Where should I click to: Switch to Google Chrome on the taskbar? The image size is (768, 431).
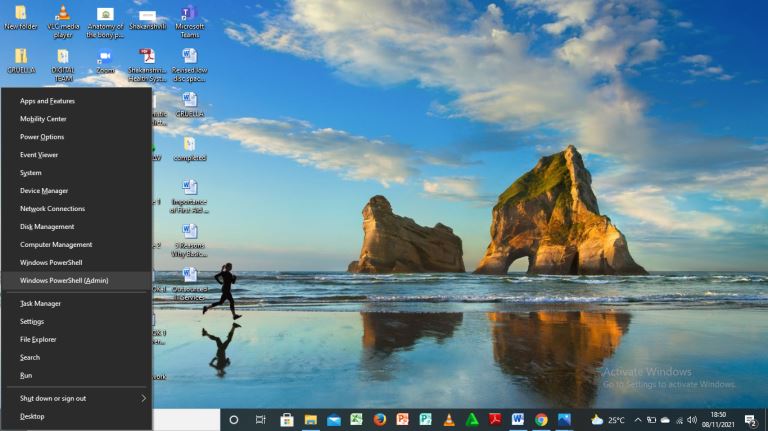pyautogui.click(x=541, y=420)
